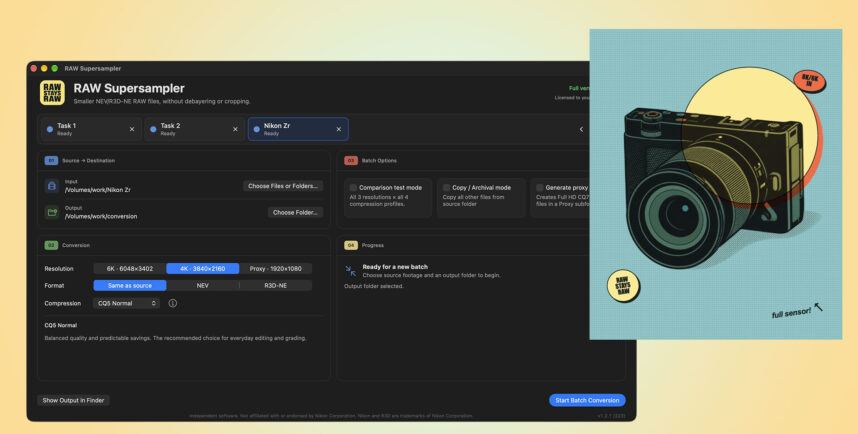Click Show Output in Finder

(x=73, y=400)
